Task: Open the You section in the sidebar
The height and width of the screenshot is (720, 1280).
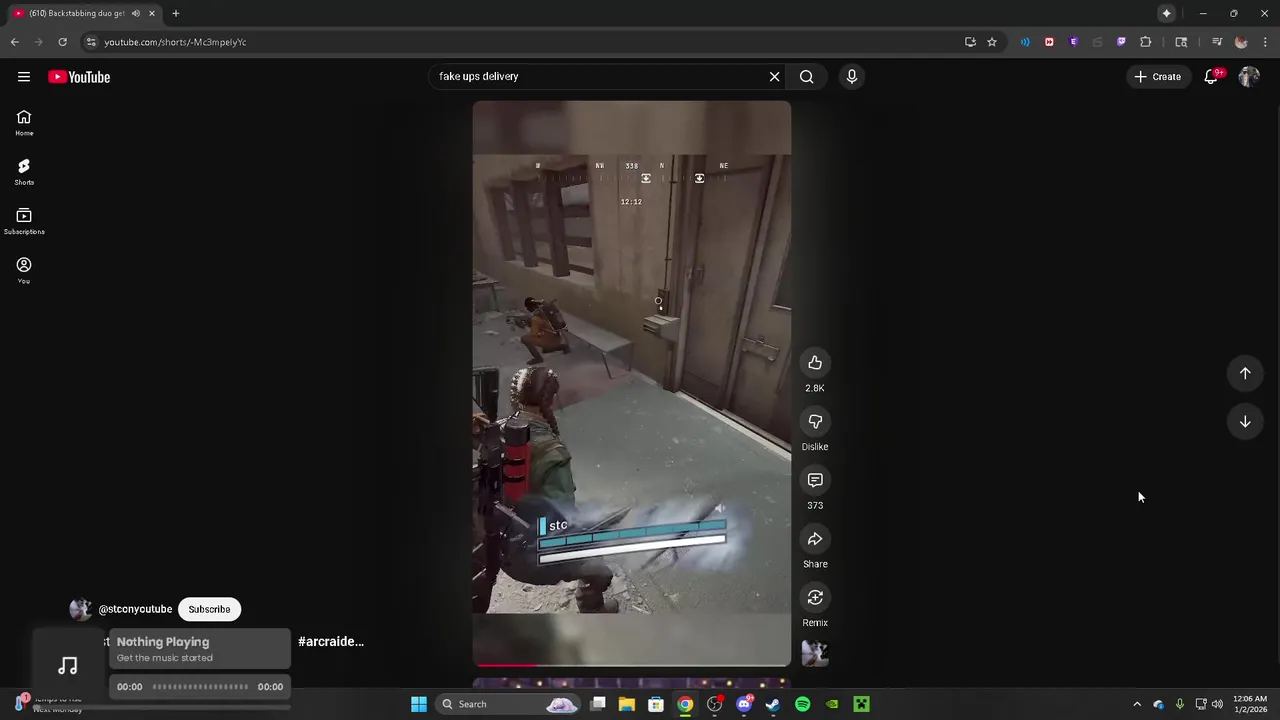Action: 24,270
